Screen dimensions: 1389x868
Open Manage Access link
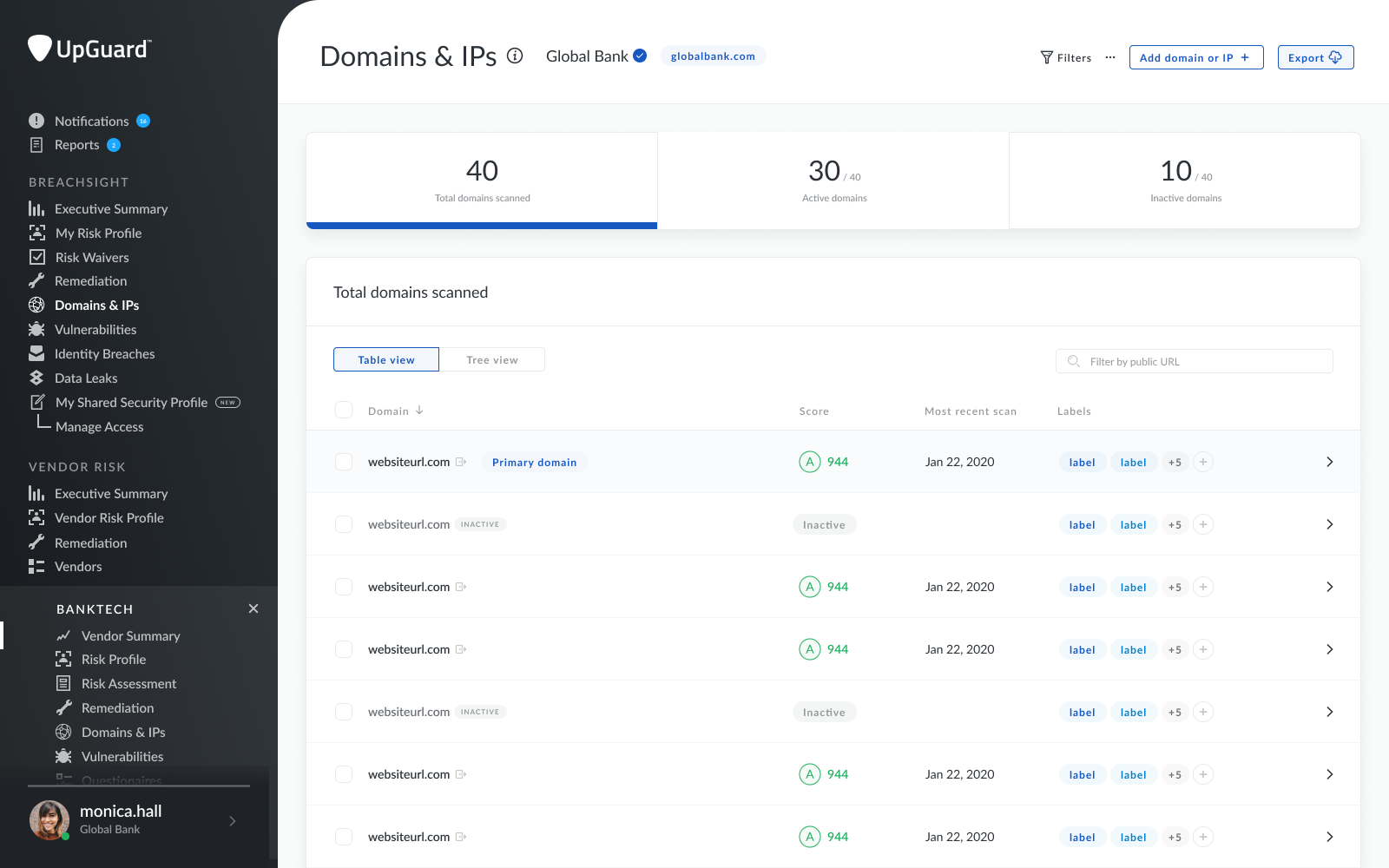point(99,426)
